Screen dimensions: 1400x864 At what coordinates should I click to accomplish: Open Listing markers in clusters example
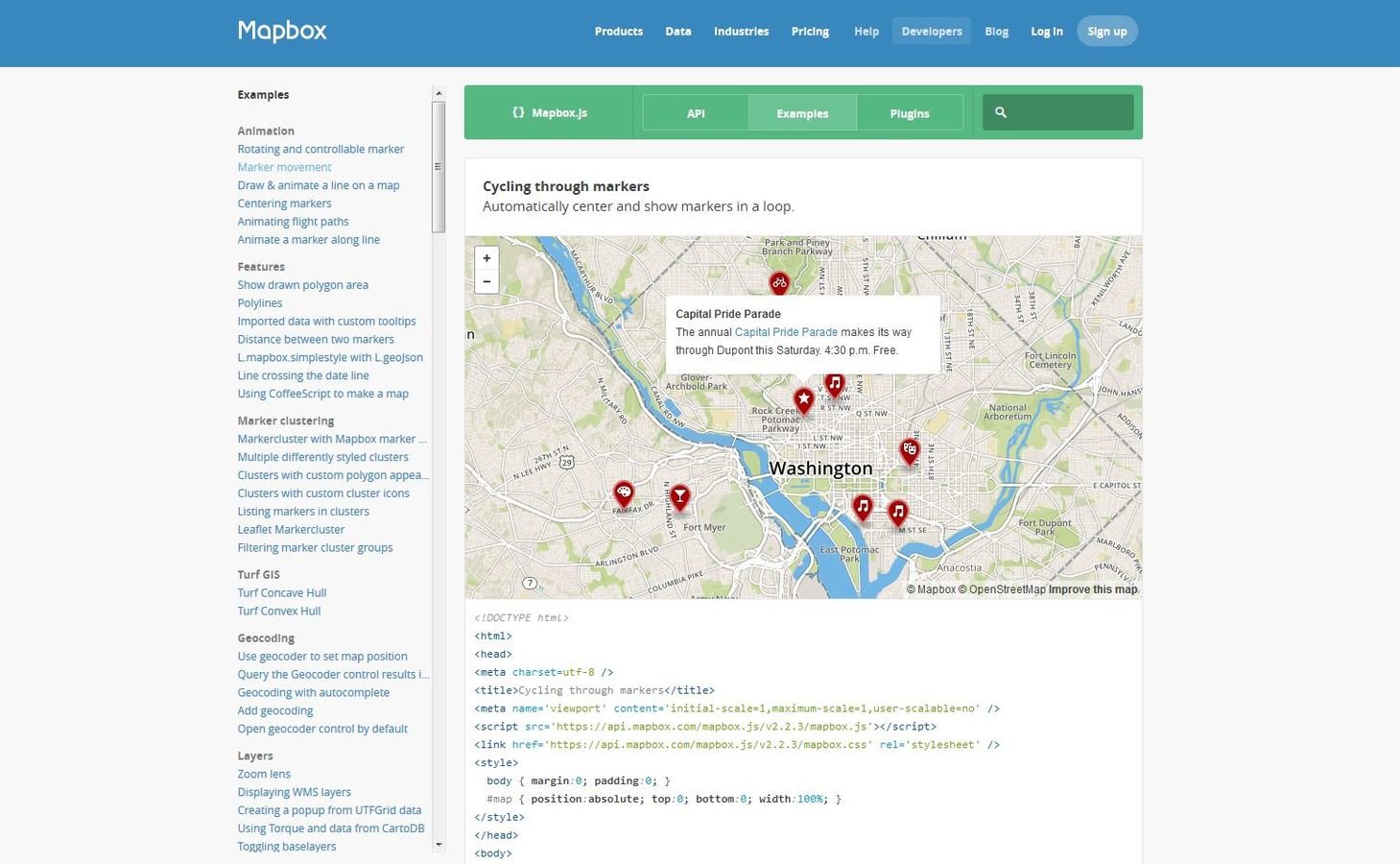click(x=303, y=512)
